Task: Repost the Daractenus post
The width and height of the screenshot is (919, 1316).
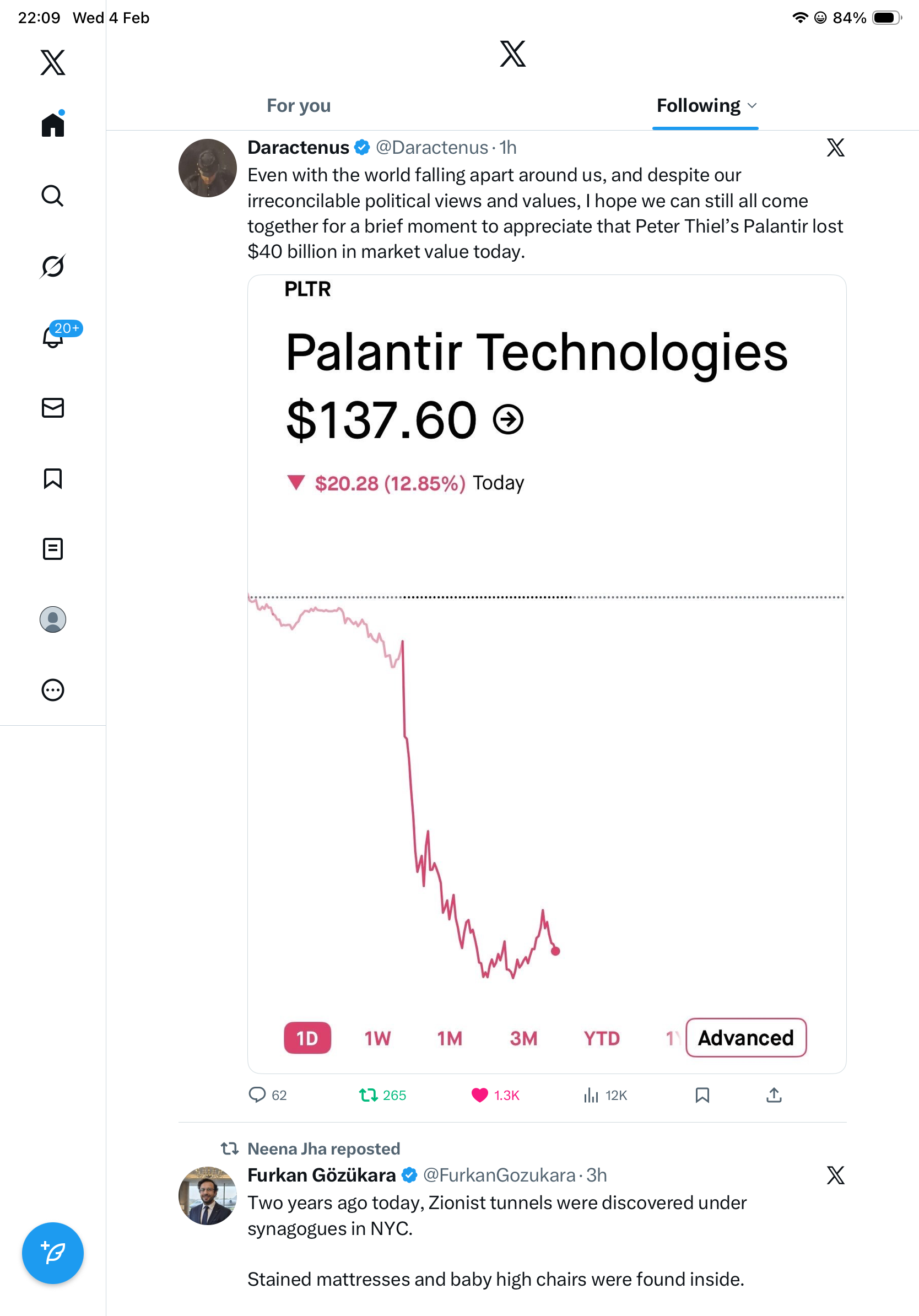Action: [x=369, y=1096]
